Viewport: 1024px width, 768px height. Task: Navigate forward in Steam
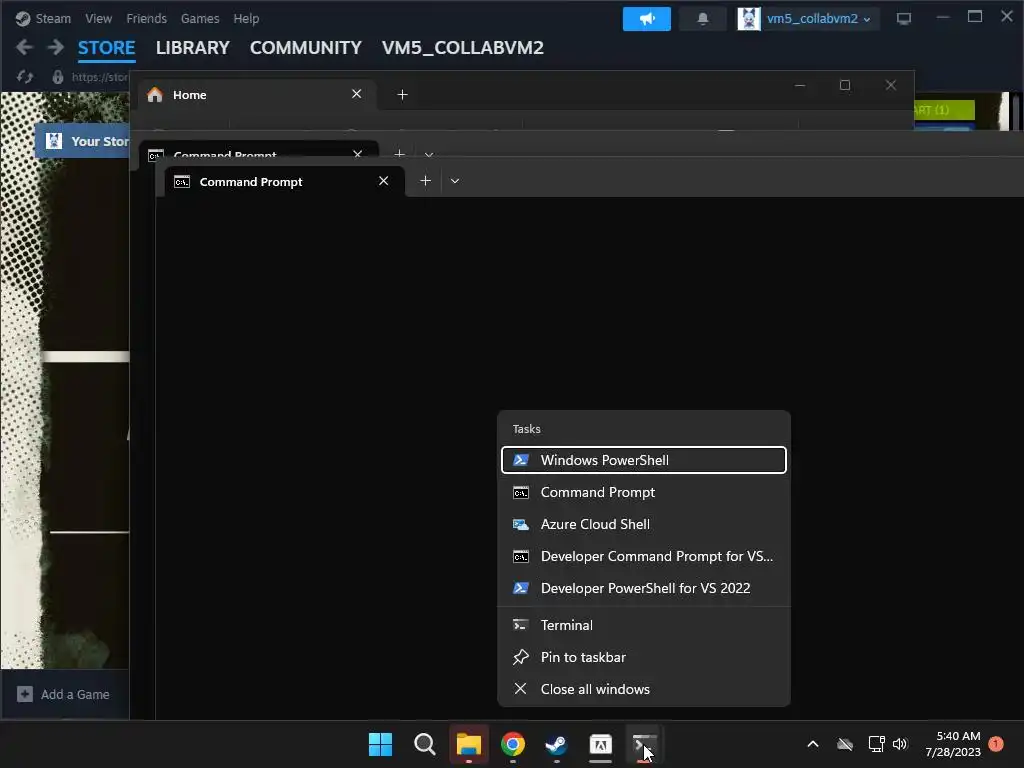pos(56,47)
